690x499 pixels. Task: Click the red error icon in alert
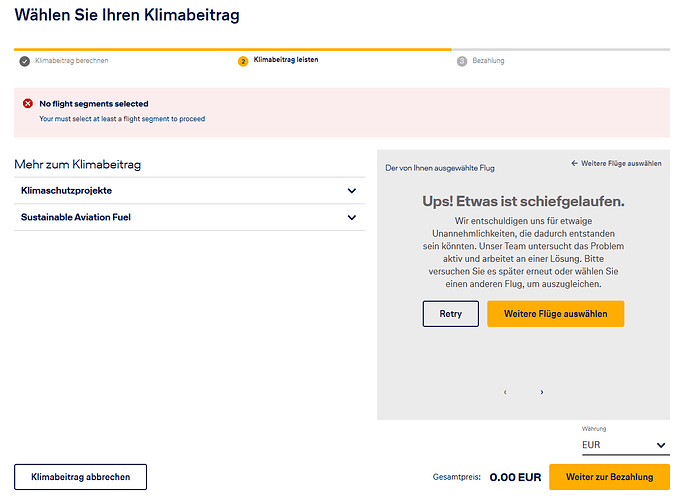(26, 104)
